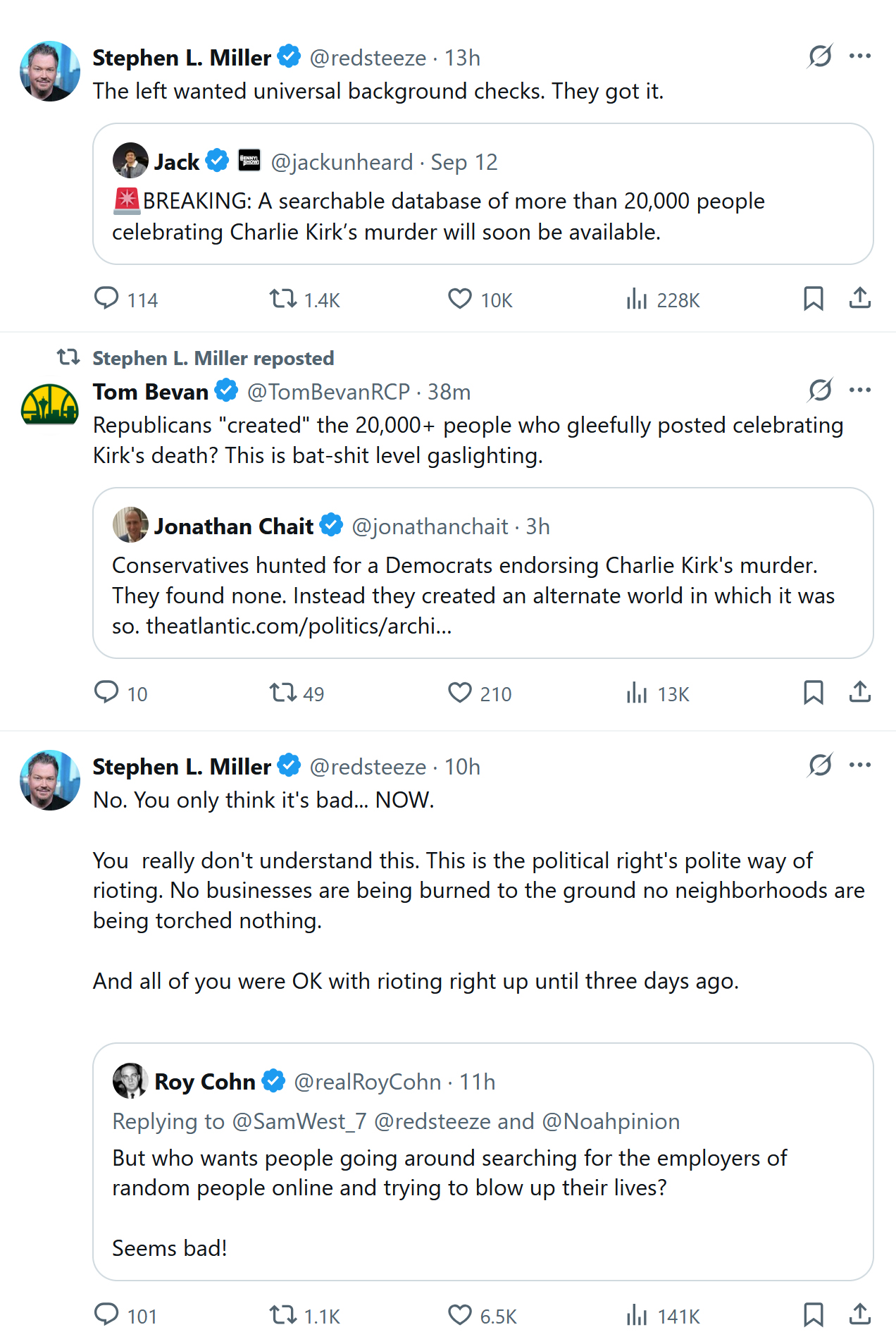The image size is (896, 1344).
Task: Open the @jackunheard profile handle
Action: (342, 162)
